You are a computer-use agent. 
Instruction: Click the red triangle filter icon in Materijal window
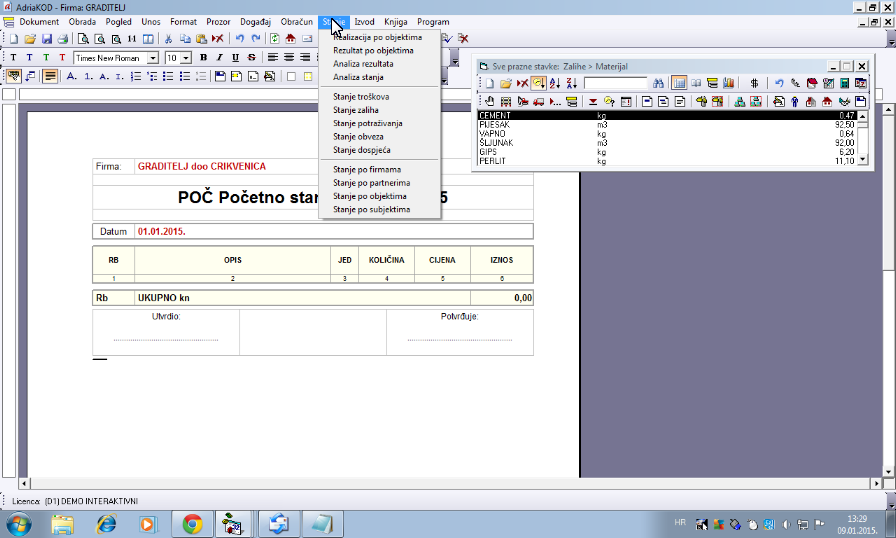[593, 102]
